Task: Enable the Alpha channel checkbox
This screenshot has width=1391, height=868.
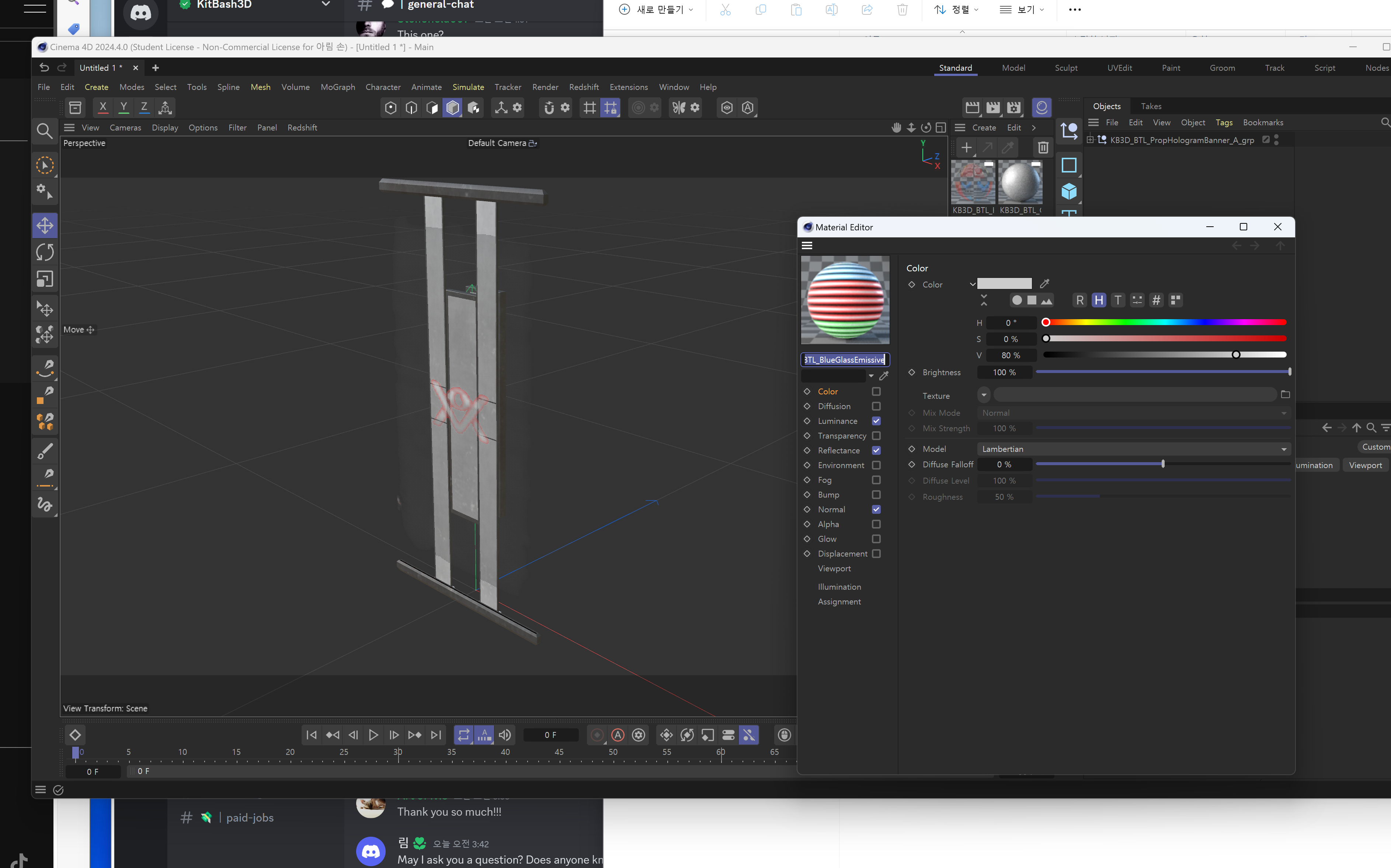Action: coord(876,524)
